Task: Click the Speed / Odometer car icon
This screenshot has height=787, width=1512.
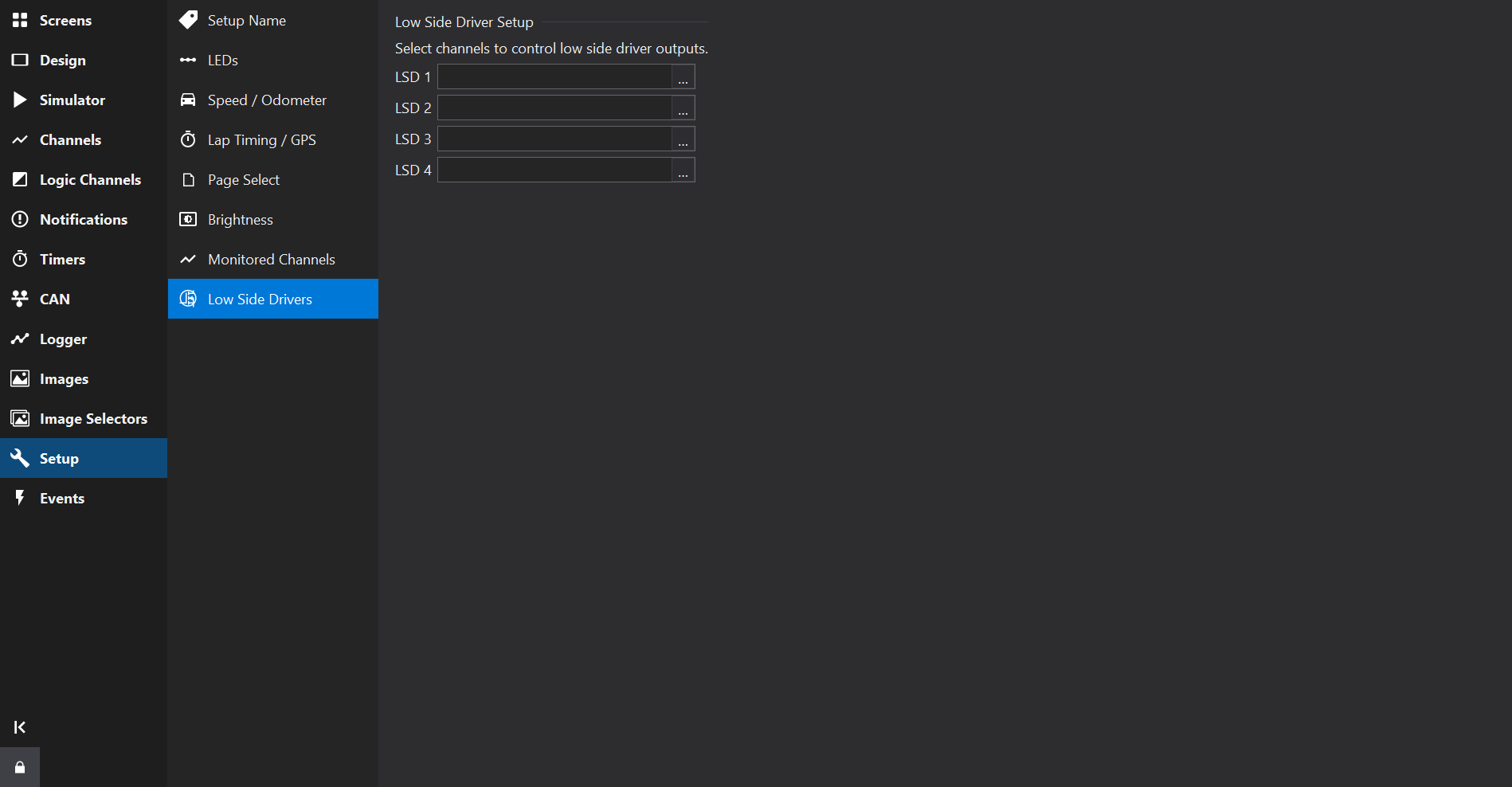Action: click(188, 100)
